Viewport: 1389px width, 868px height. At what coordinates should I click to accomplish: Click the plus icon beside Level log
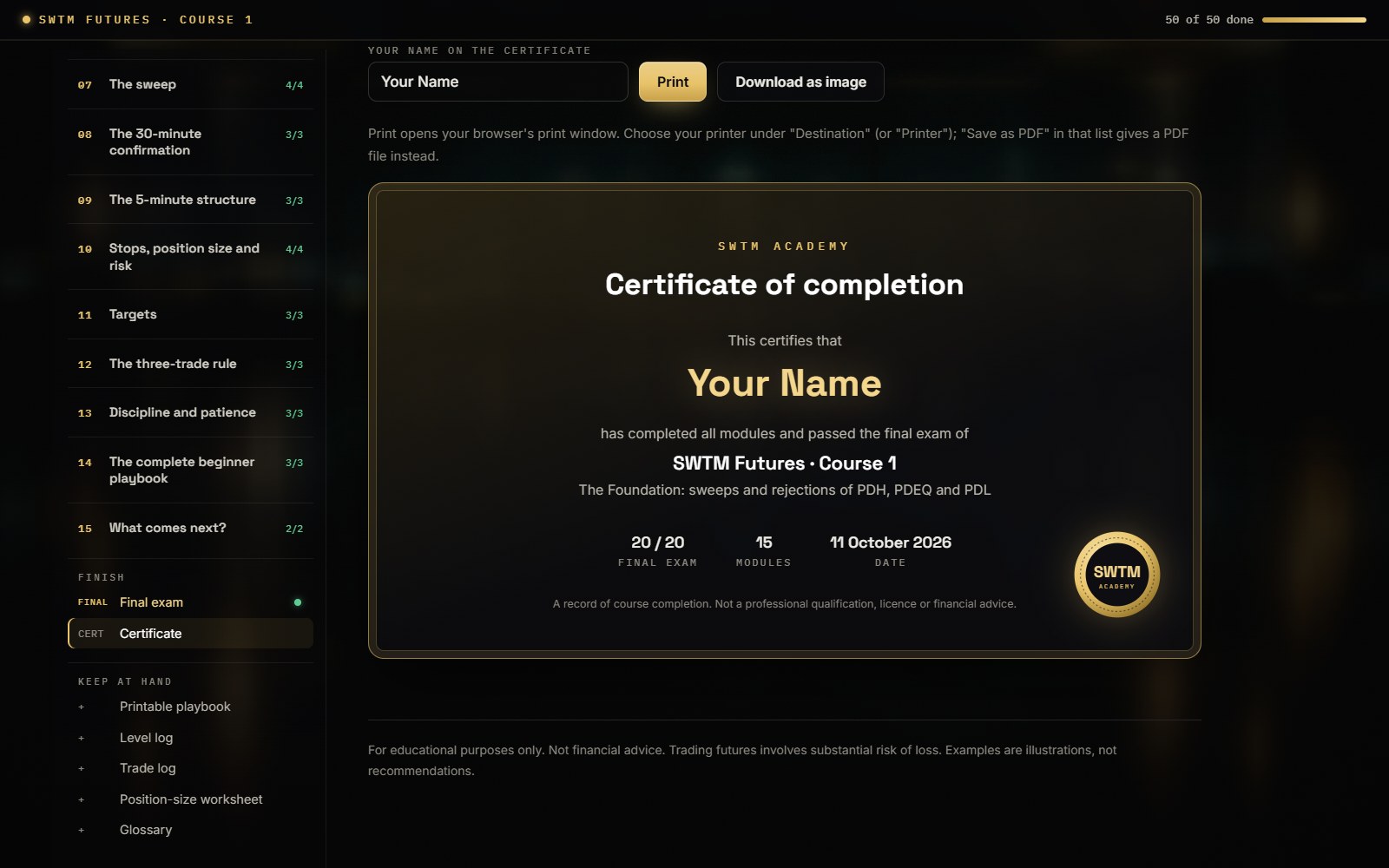pos(82,739)
